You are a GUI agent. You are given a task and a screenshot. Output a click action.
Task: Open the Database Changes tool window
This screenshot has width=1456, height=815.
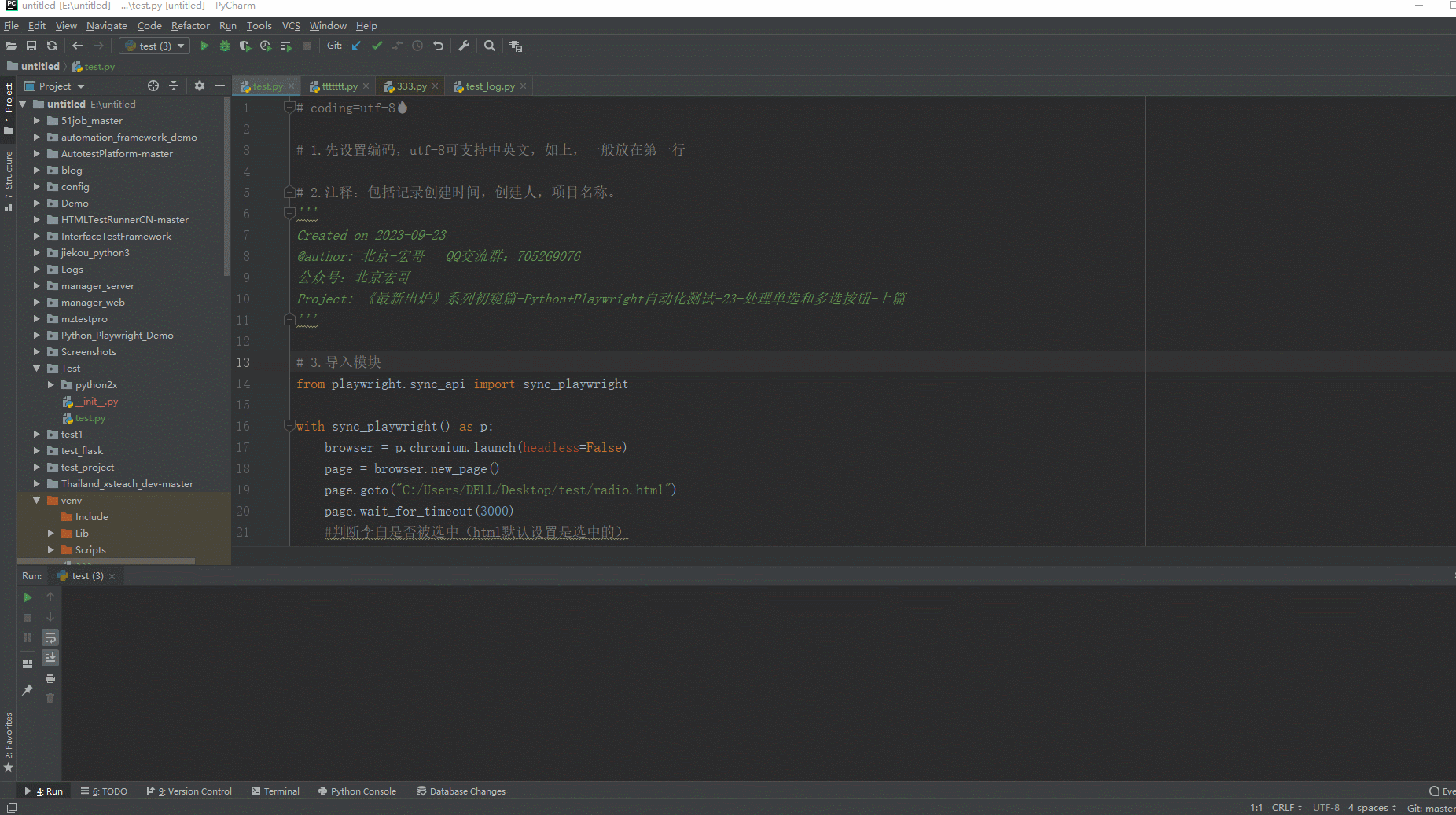[461, 791]
